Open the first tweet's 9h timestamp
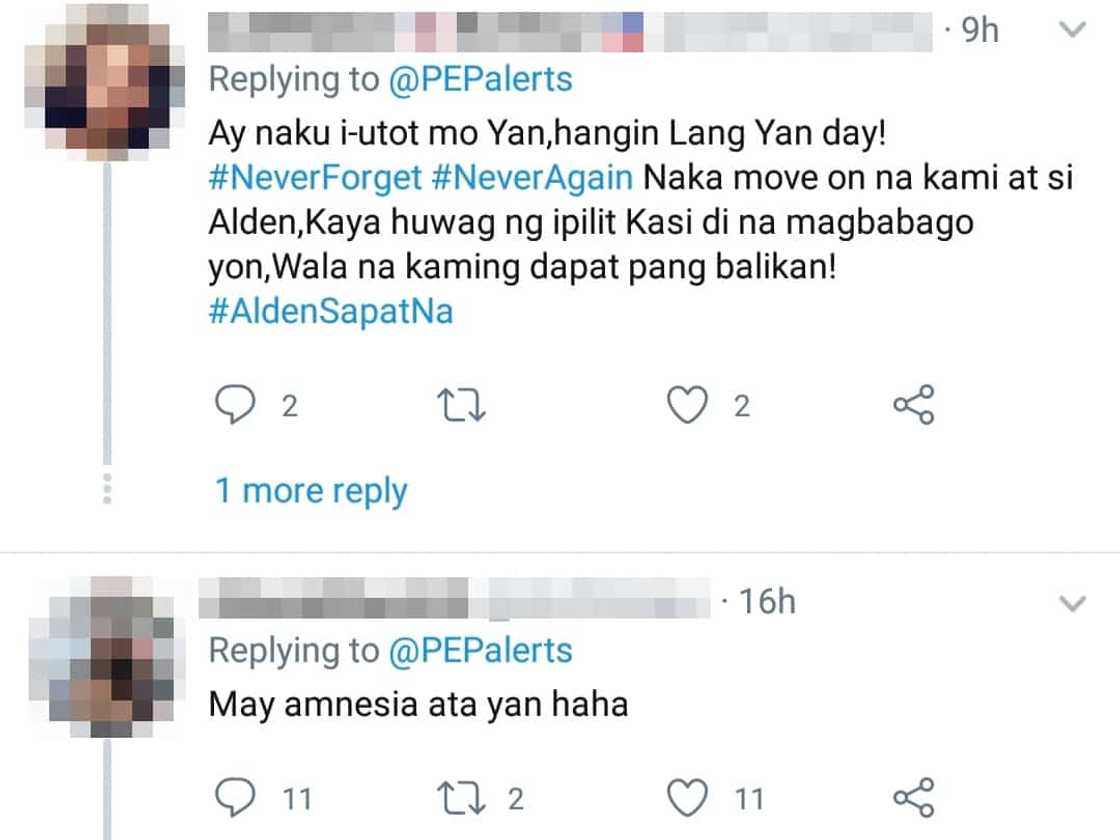 [x=979, y=30]
